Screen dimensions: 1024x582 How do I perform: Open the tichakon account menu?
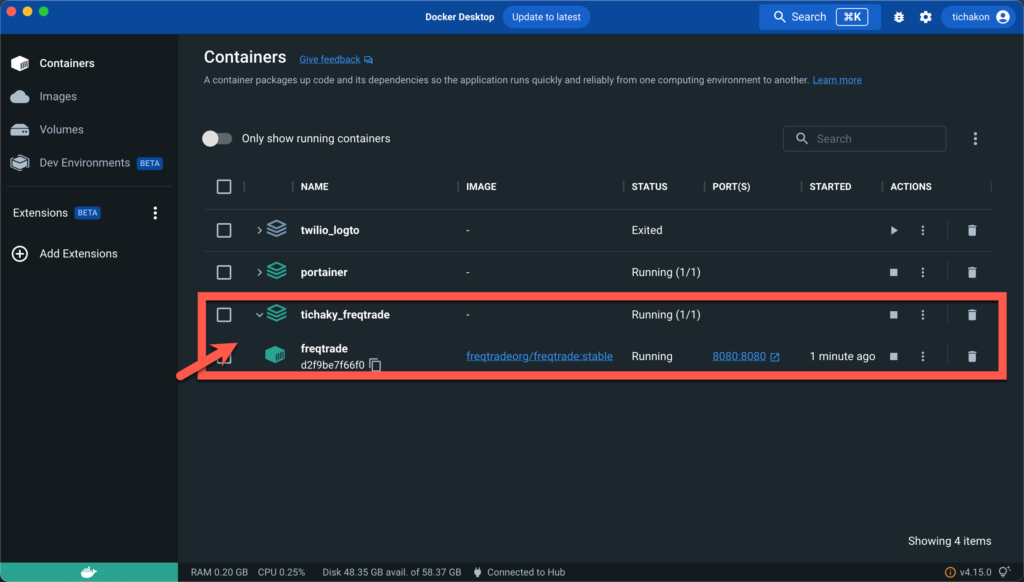point(978,17)
